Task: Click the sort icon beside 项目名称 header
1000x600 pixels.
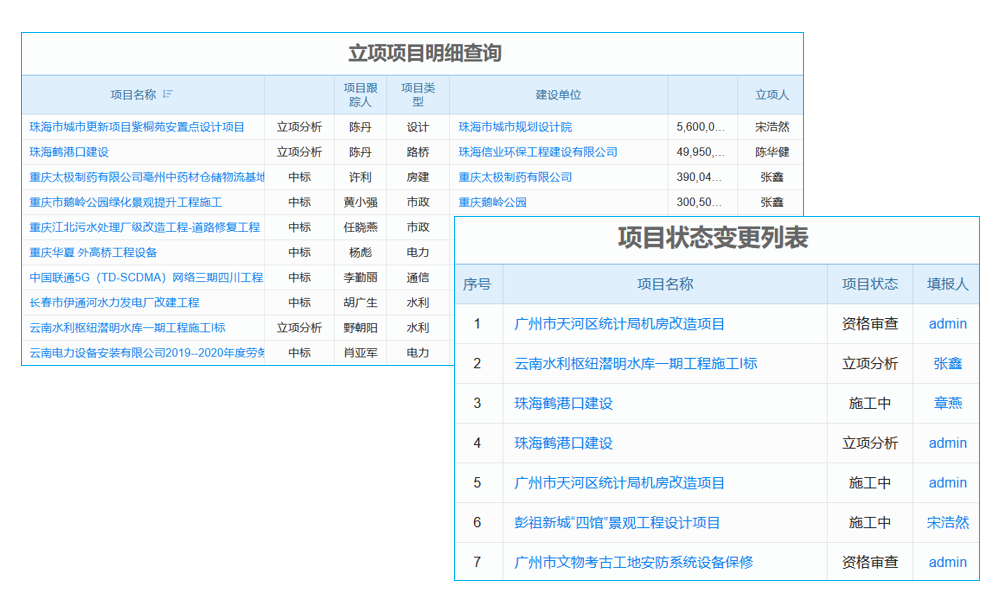Action: (x=169, y=93)
